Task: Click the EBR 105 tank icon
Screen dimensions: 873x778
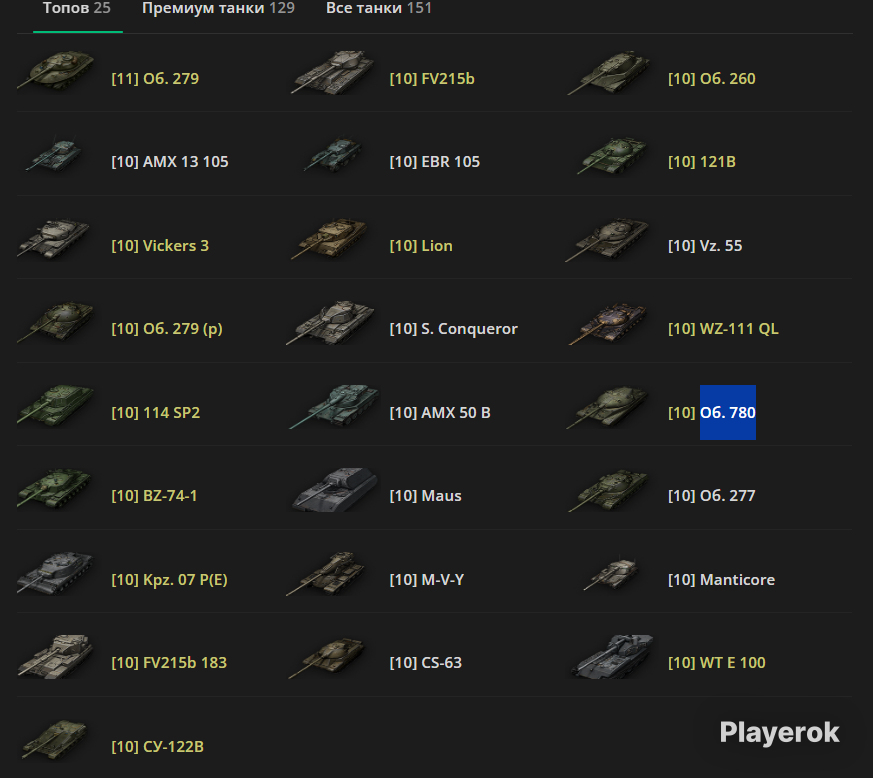Action: (x=333, y=155)
